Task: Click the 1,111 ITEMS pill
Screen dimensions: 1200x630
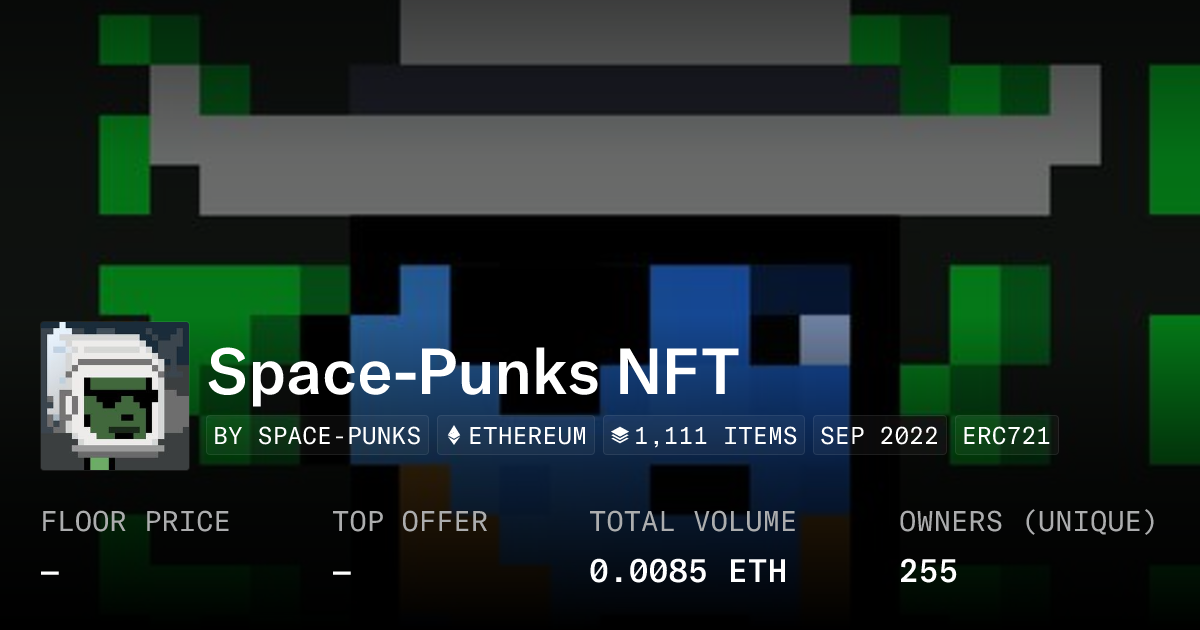Action: (x=703, y=435)
